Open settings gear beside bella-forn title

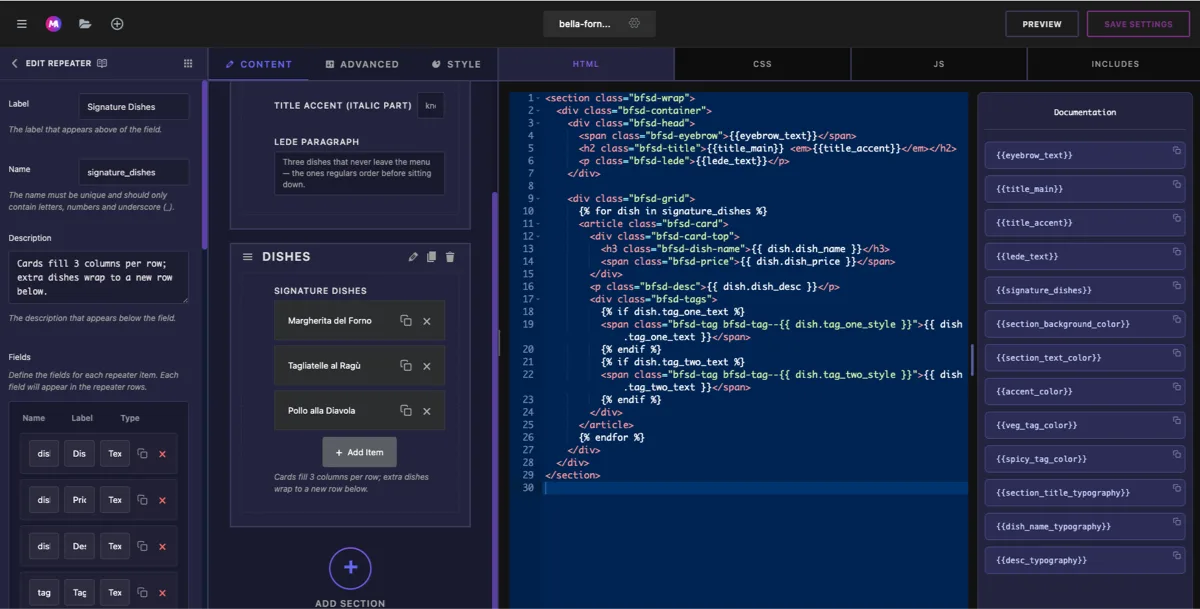(634, 23)
